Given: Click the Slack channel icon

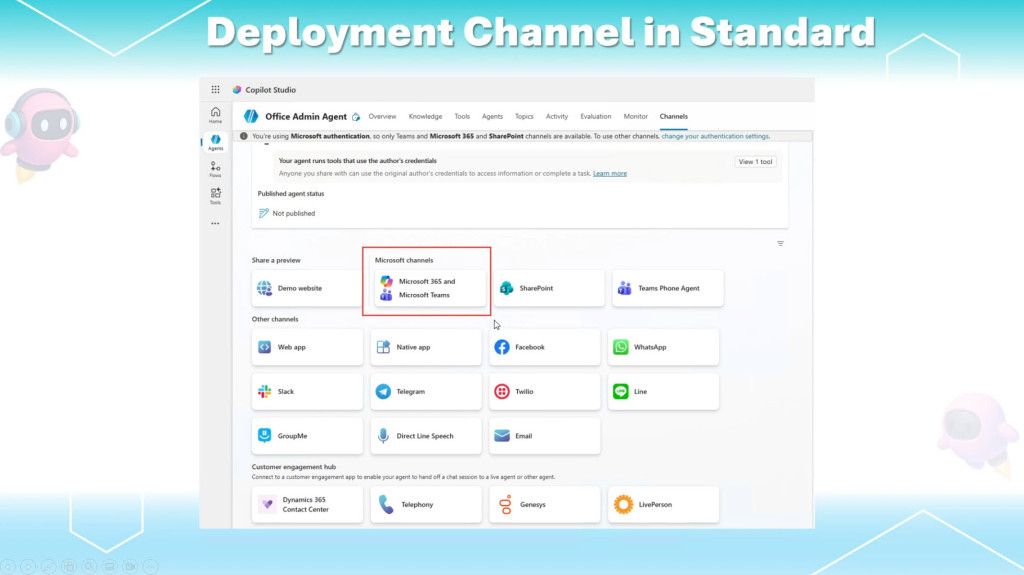Looking at the screenshot, I should pyautogui.click(x=264, y=391).
